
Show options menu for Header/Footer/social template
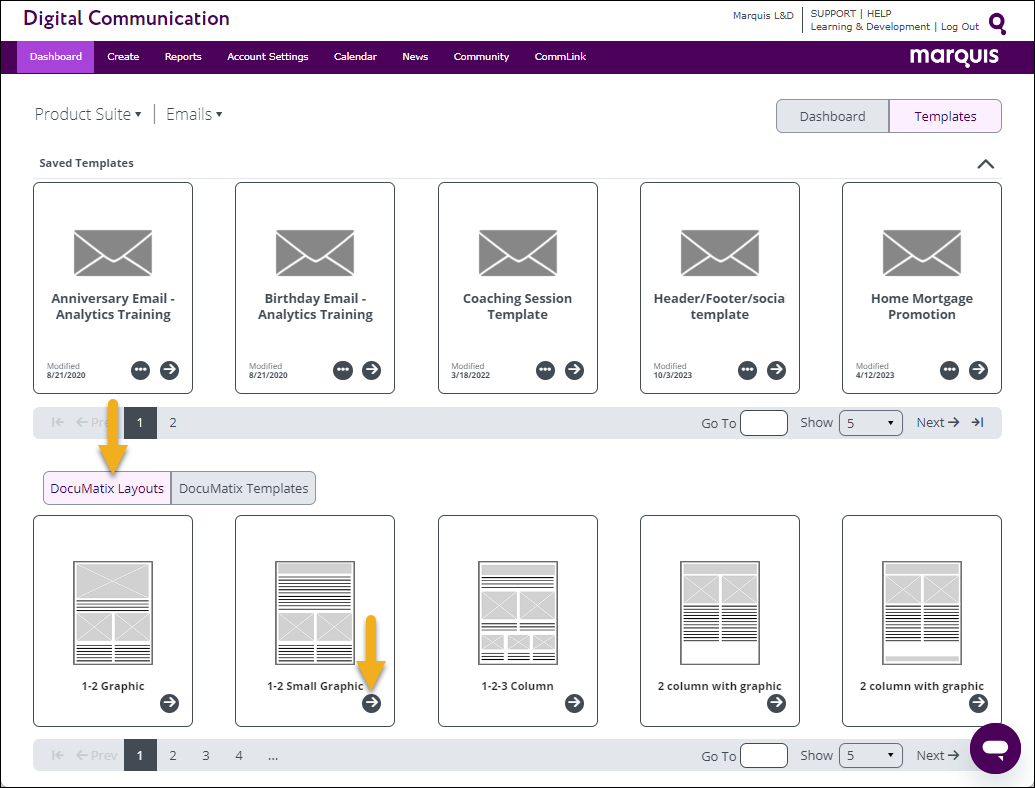pyautogui.click(x=747, y=370)
